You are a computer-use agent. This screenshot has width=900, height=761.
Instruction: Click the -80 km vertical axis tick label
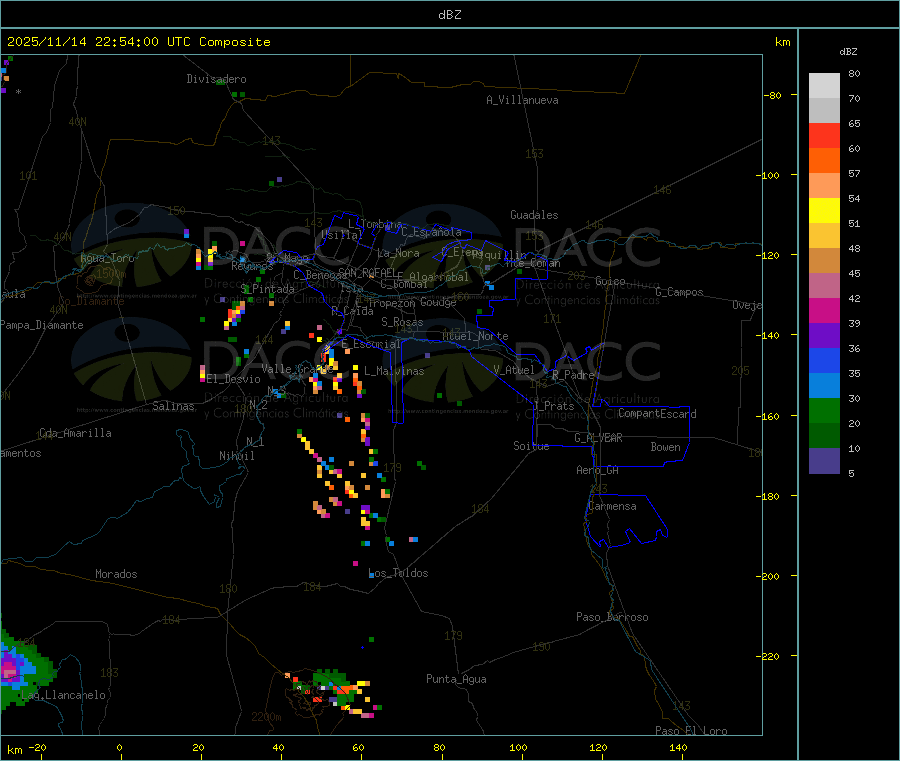click(773, 95)
